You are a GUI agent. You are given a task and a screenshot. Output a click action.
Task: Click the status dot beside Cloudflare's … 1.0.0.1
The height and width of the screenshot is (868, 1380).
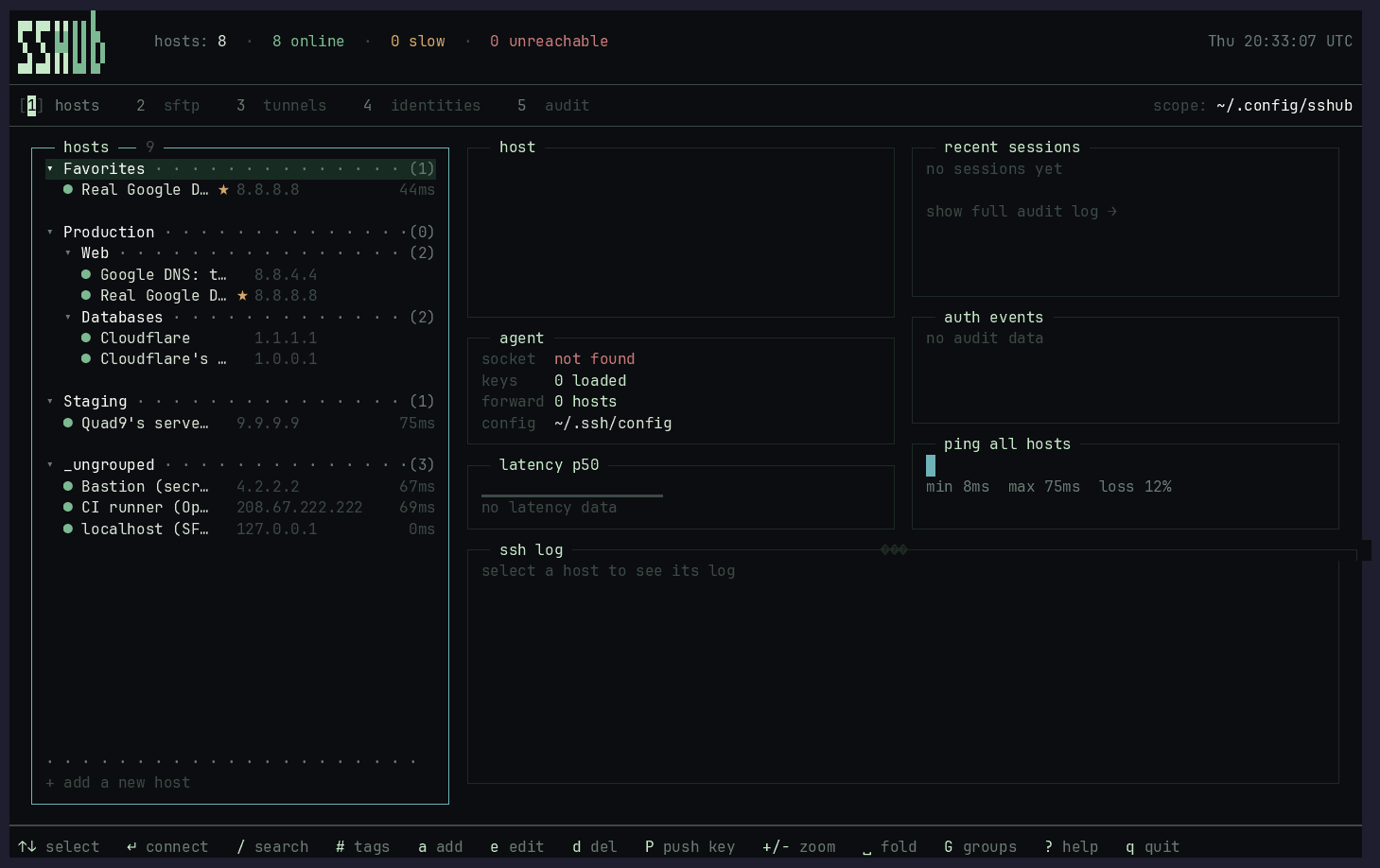pos(86,358)
